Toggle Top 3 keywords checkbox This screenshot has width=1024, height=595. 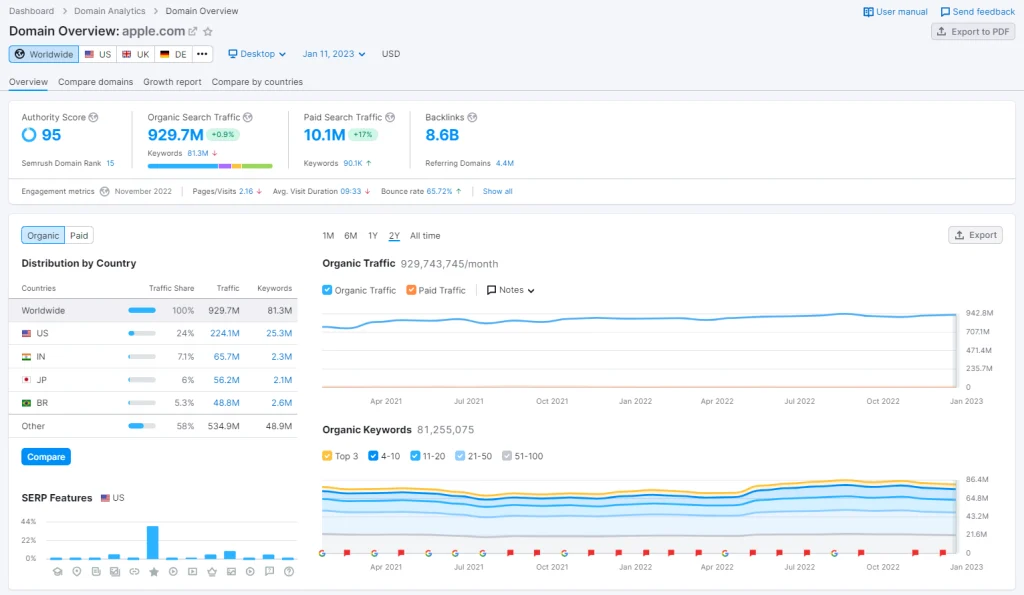pos(327,456)
